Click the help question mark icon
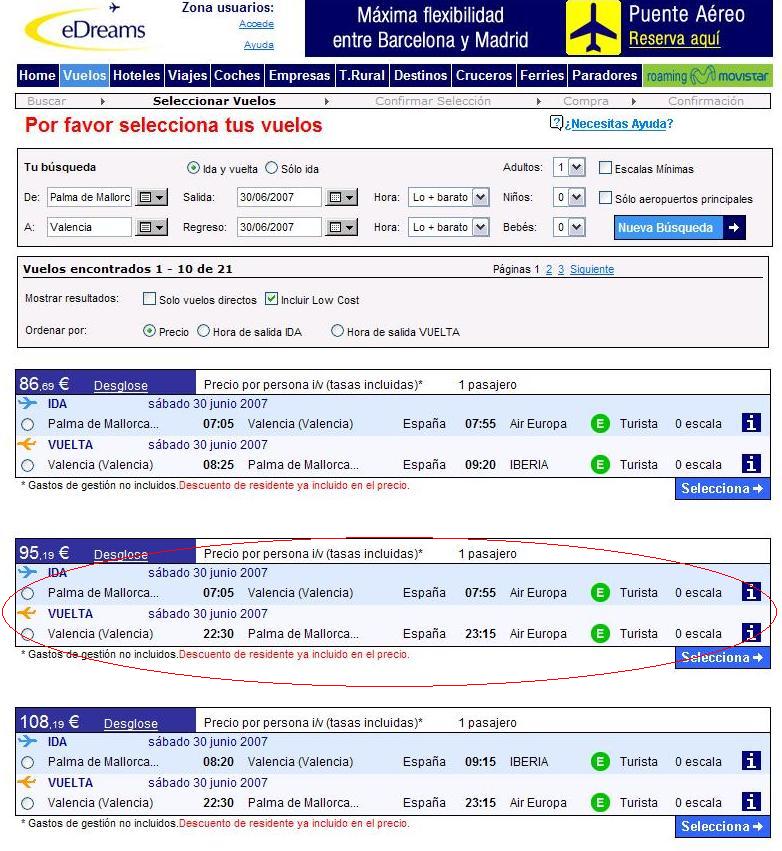 coord(556,123)
